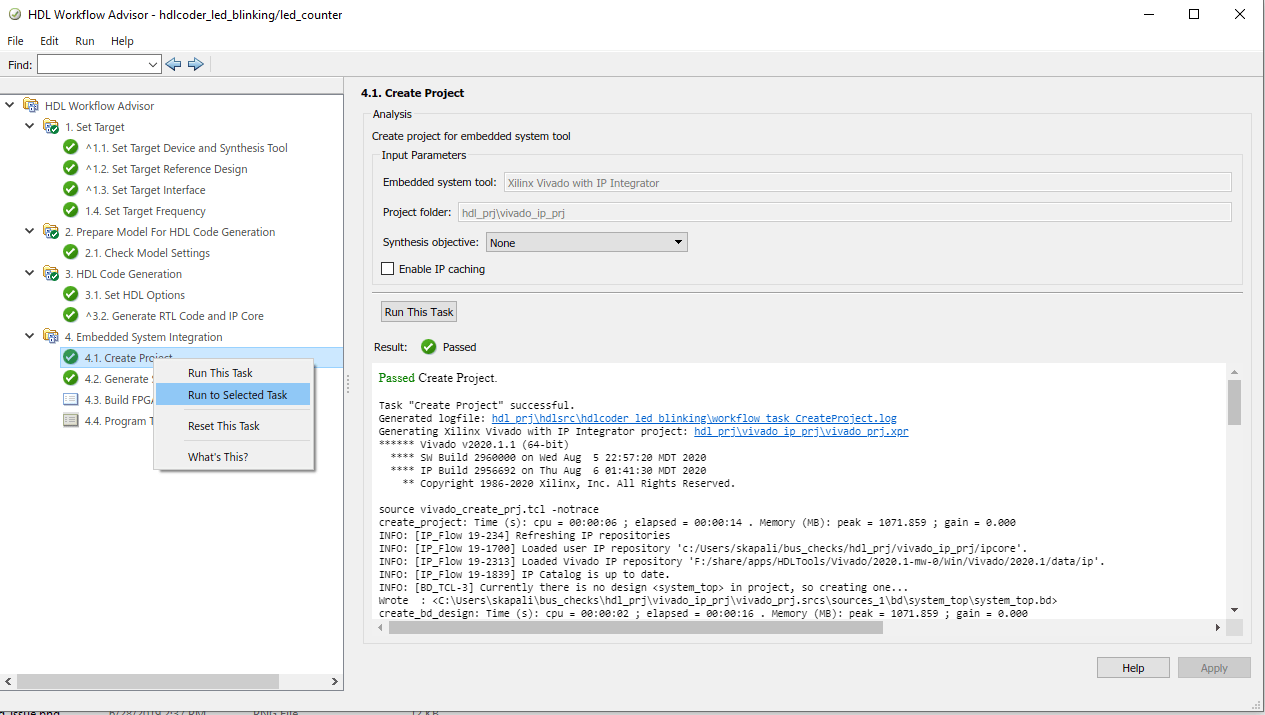Open the Find combo box dropdown

[153, 64]
